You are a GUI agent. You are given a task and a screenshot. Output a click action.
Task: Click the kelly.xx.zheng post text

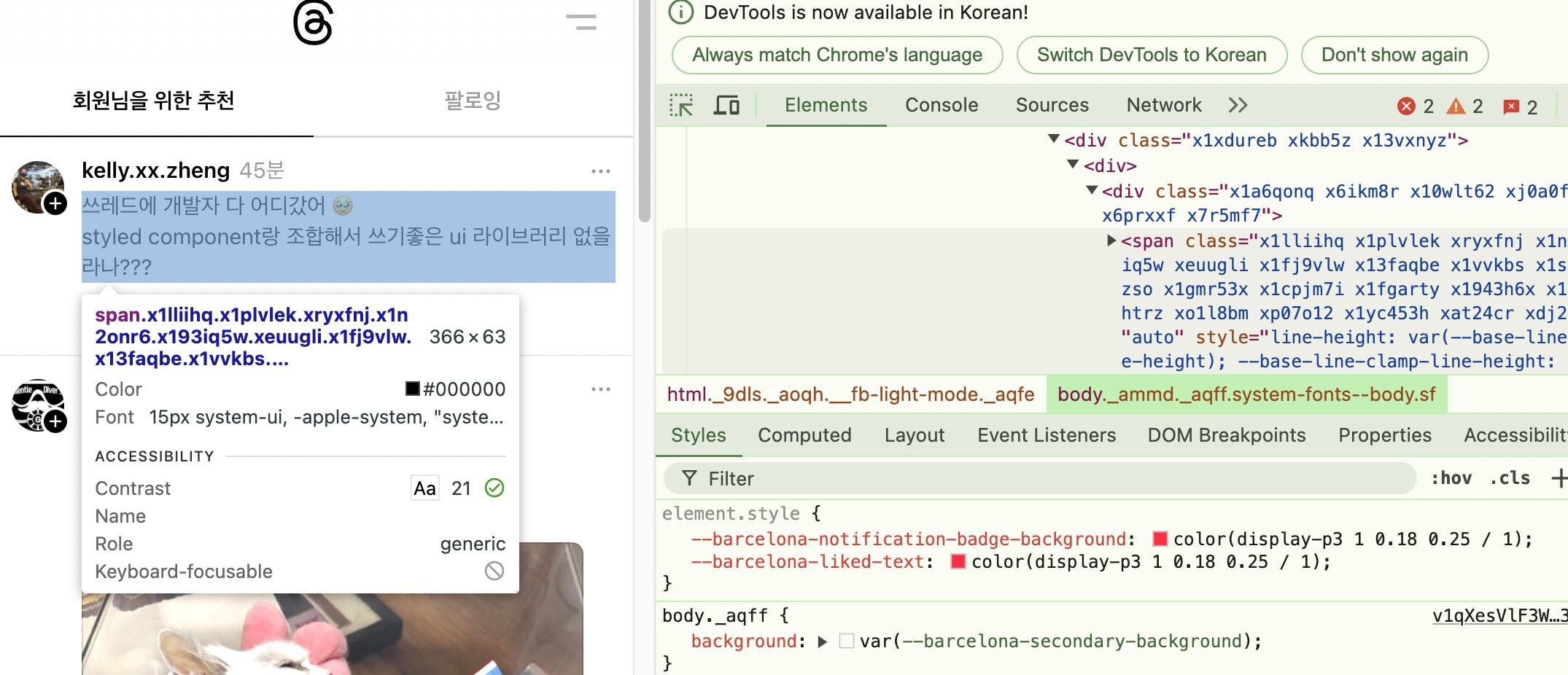[x=347, y=236]
